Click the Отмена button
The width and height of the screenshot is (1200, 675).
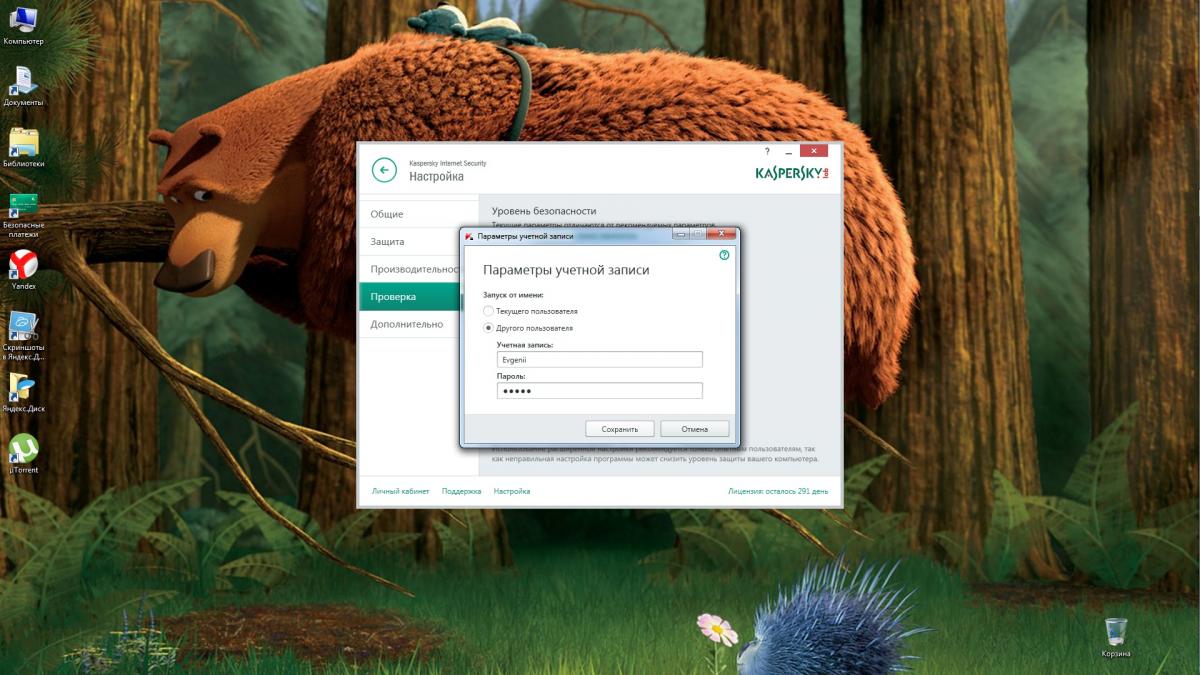click(695, 429)
